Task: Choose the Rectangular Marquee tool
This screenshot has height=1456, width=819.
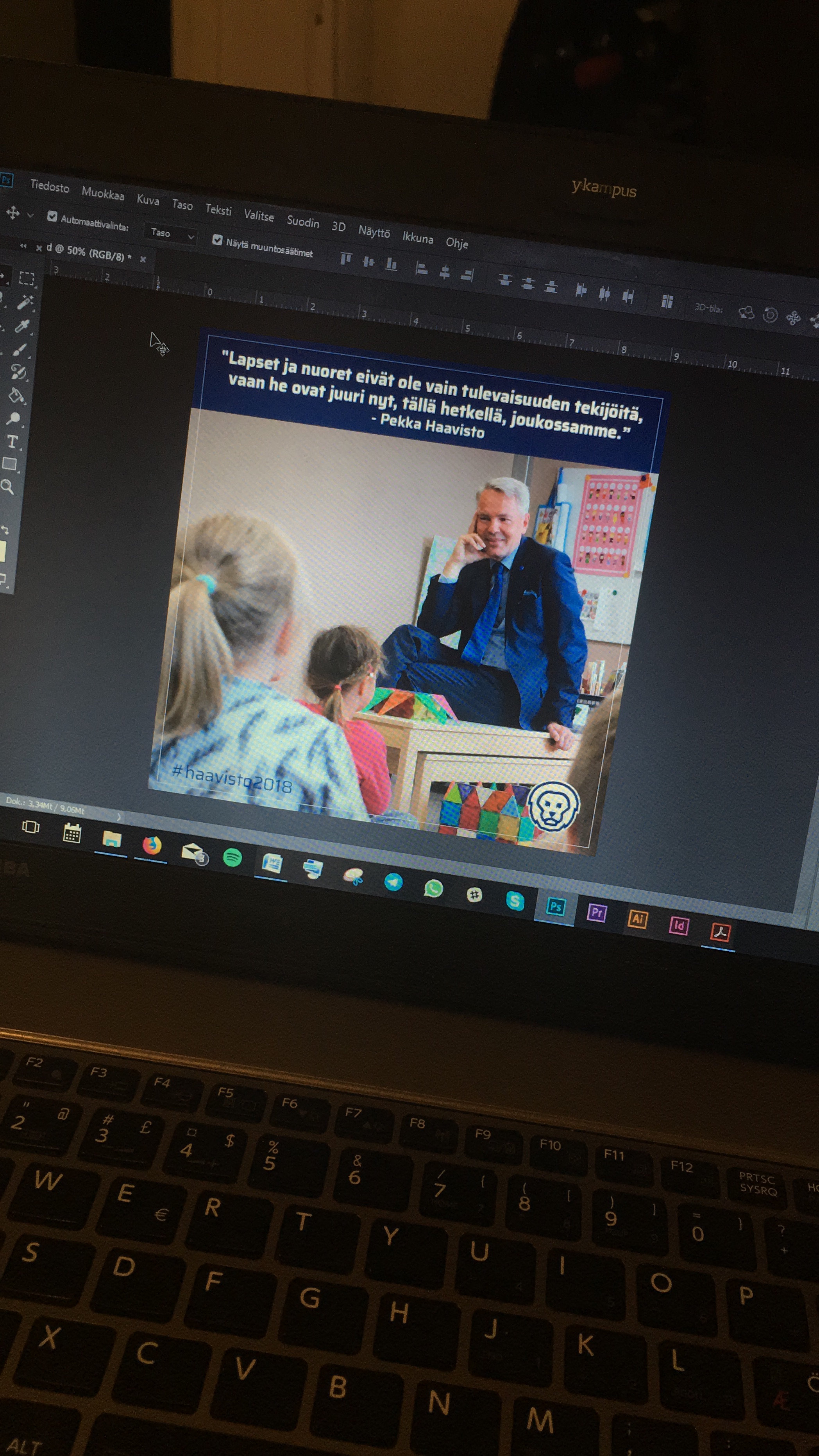Action: click(x=26, y=278)
